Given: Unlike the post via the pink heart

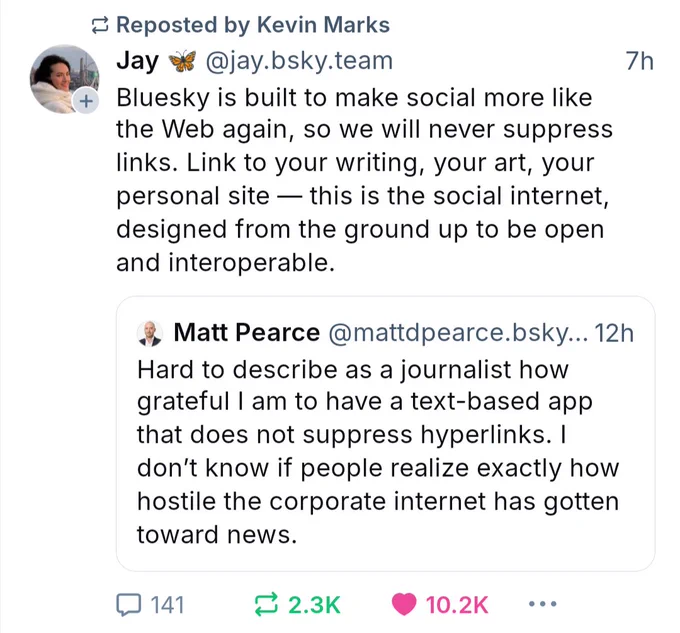Looking at the screenshot, I should coord(404,604).
